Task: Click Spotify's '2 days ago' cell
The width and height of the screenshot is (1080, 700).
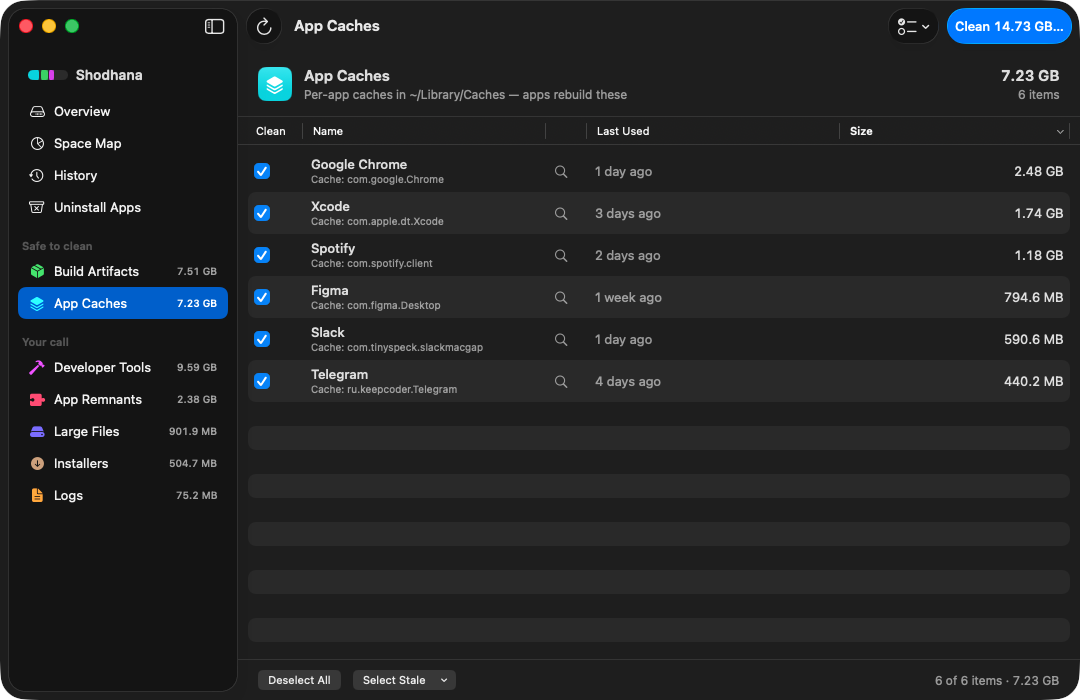Action: click(x=627, y=256)
